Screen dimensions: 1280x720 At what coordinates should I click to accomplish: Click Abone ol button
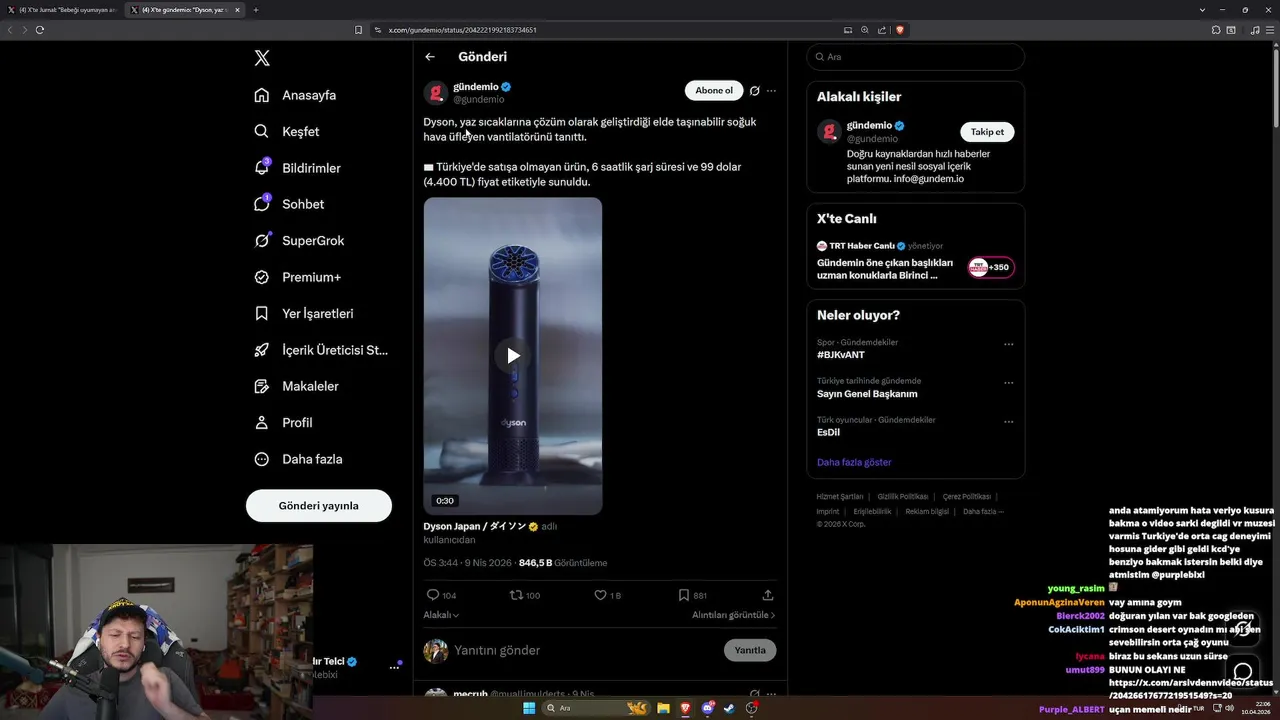pos(714,90)
